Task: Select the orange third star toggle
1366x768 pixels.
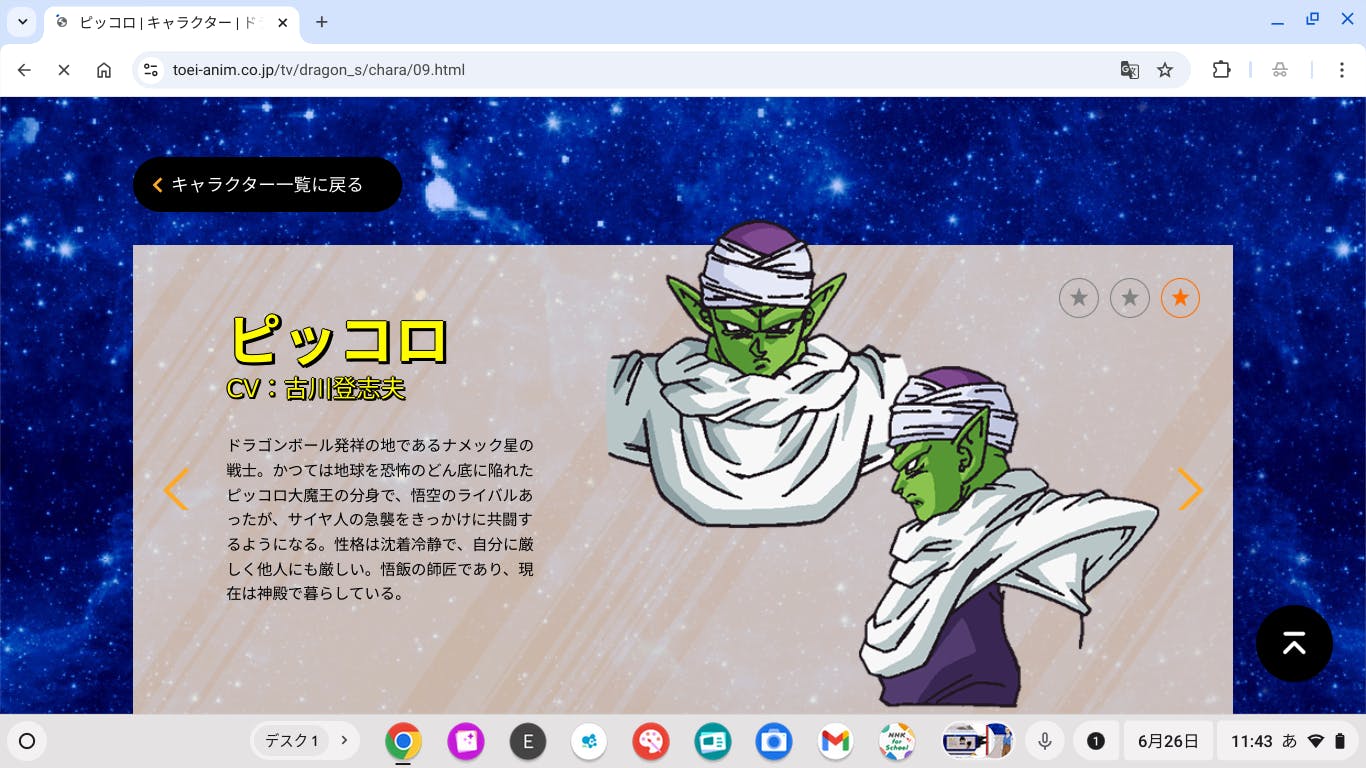Action: 1180,298
